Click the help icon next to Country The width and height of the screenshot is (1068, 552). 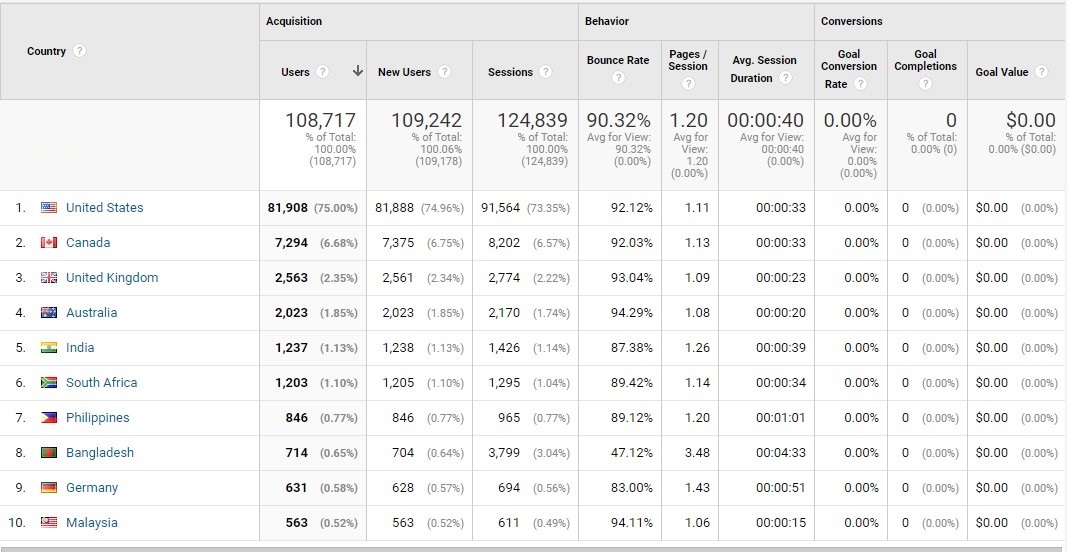(80, 52)
